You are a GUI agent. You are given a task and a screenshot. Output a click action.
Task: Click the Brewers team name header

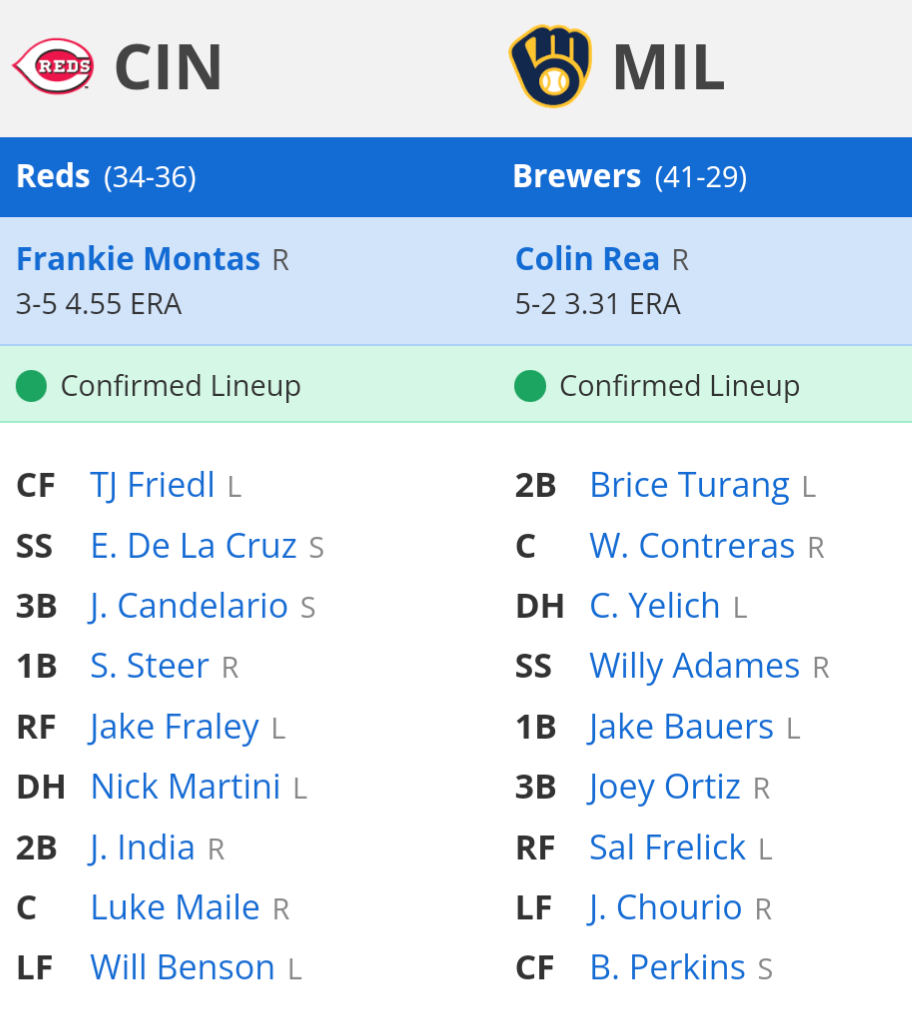[x=577, y=177]
